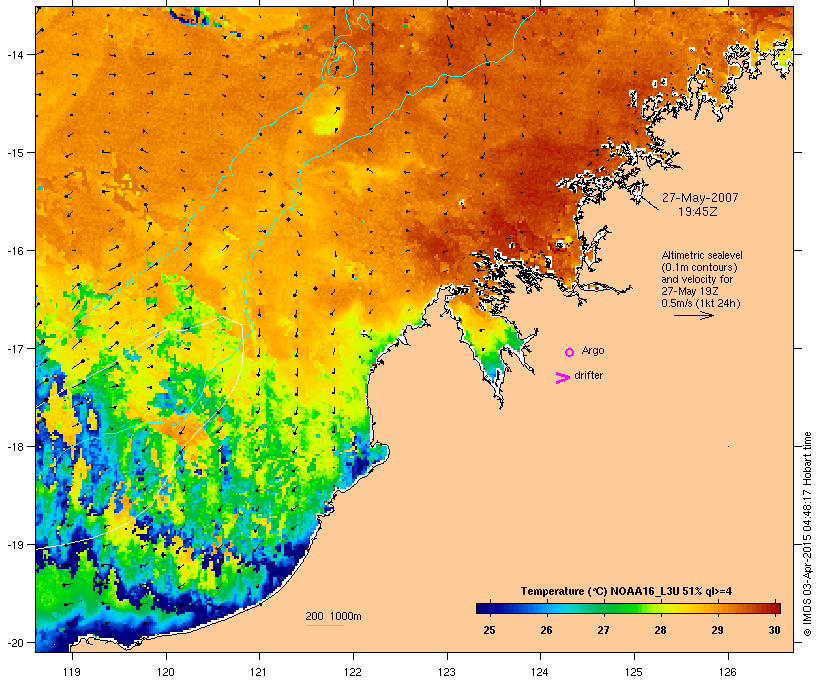Click the magenta drifter arrow symbol
Viewport: 820px width, 680px height.
tap(563, 378)
